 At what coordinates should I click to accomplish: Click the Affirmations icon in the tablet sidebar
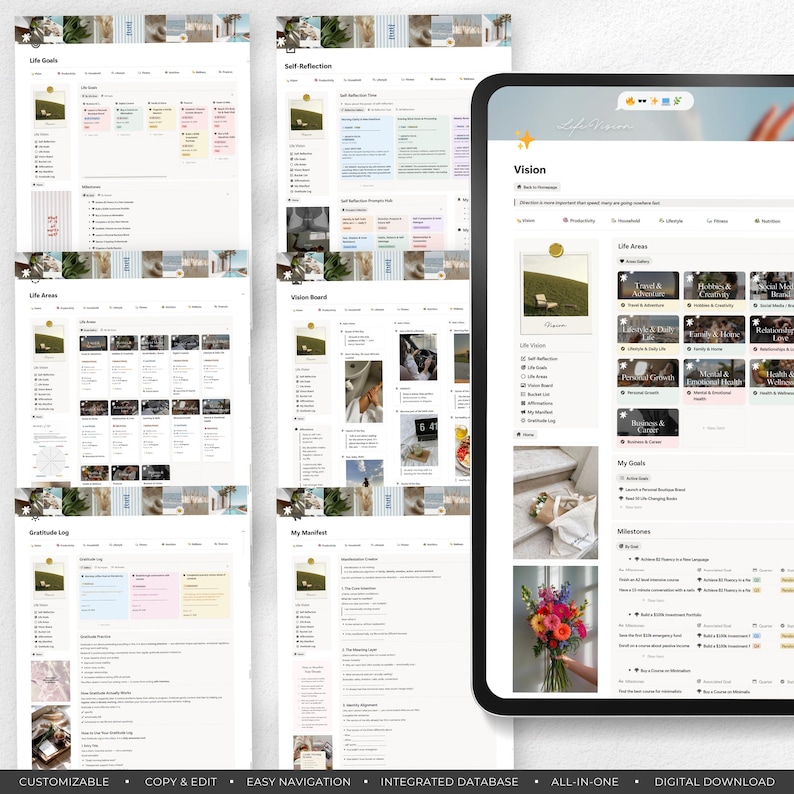pyautogui.click(x=523, y=403)
